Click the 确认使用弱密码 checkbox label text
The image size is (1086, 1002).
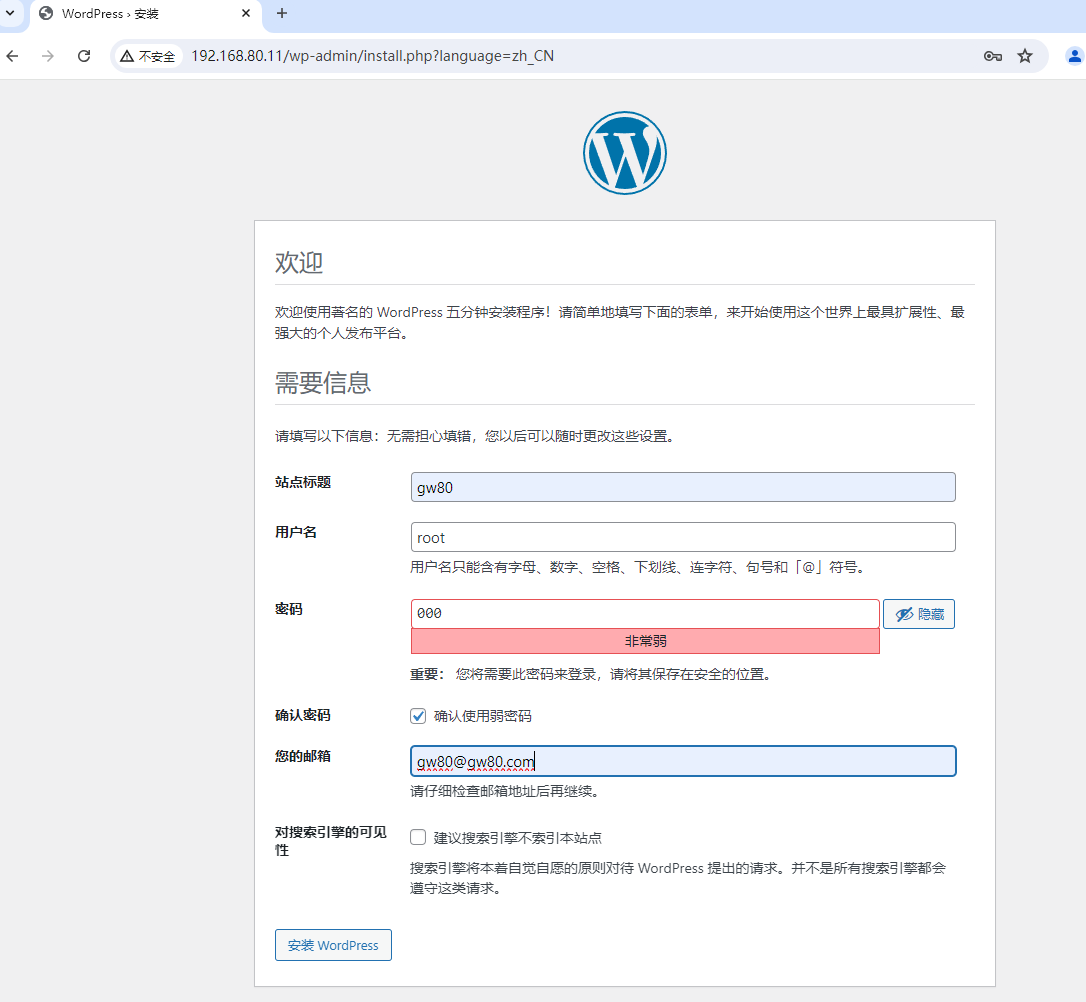(483, 716)
